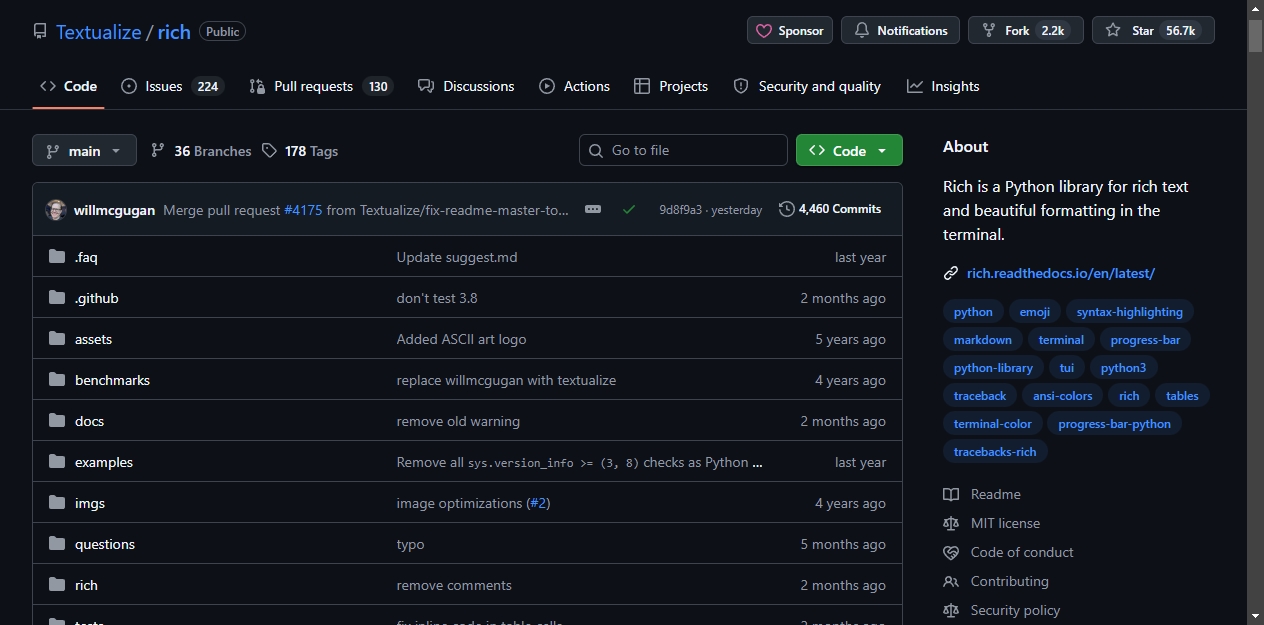Viewport: 1264px width, 625px height.
Task: Select the syntax-highlighting topic tag
Action: click(x=1129, y=312)
